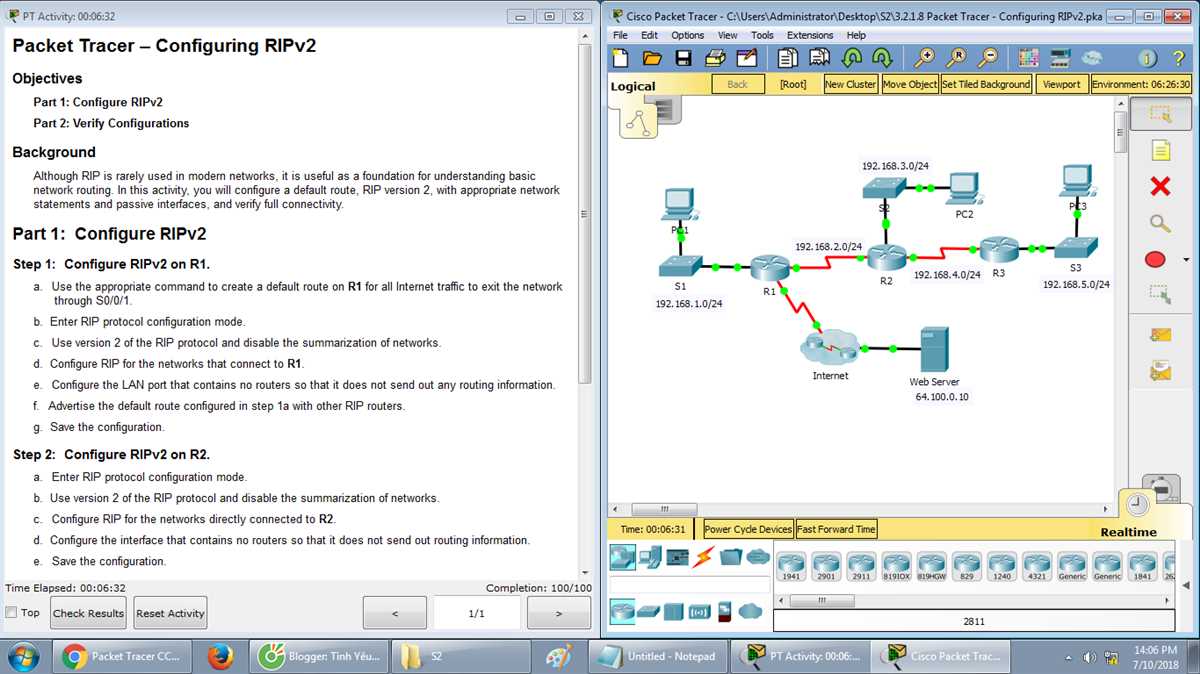Viewport: 1200px width, 674px height.
Task: Select router R1 in the topology
Action: point(769,268)
